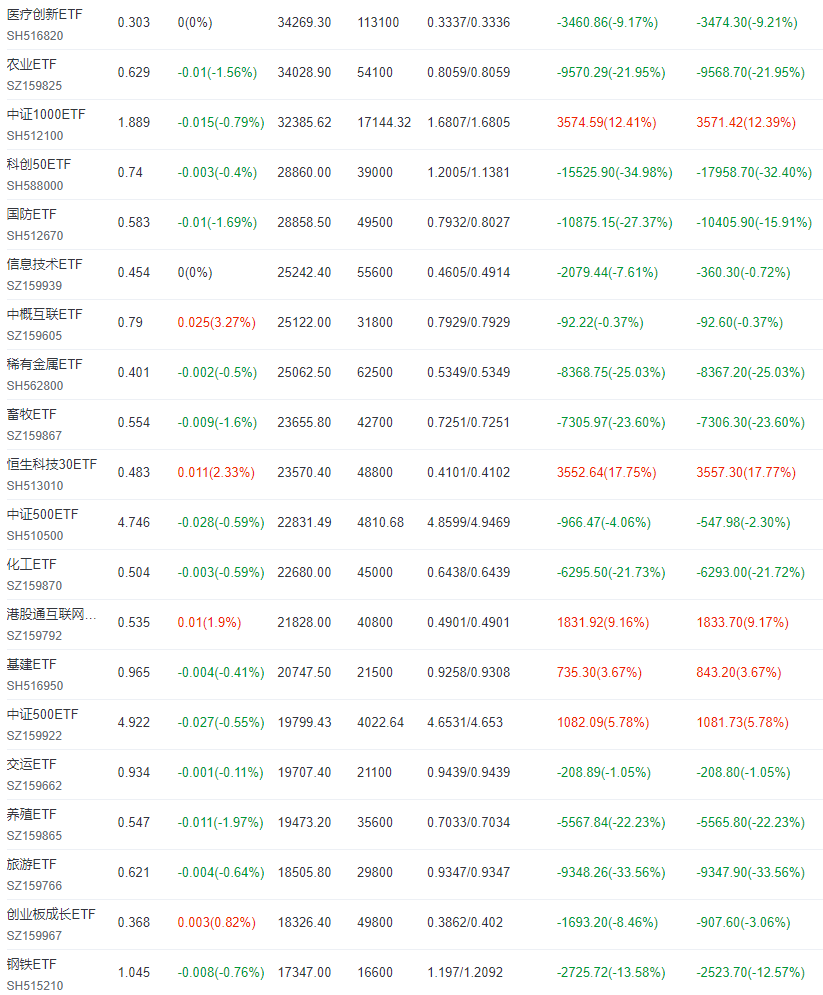This screenshot has height=995, width=823.
Task: Click code SH510500 under 中证500ETF
Action: (35, 536)
